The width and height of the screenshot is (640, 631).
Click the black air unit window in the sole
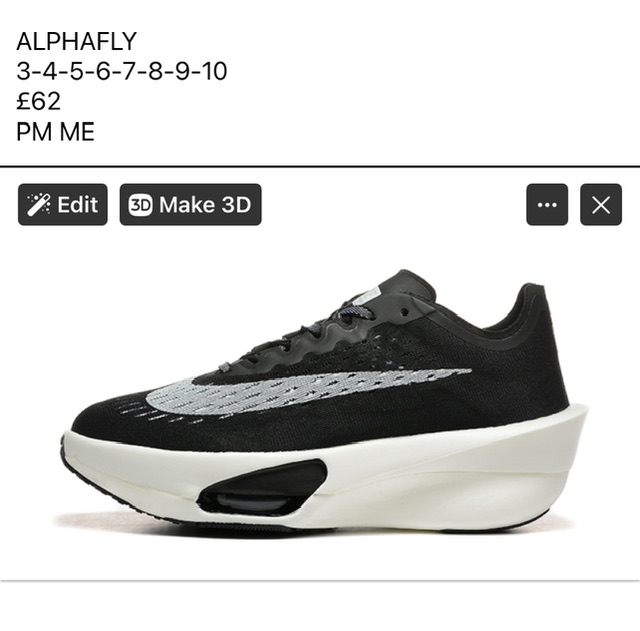click(x=262, y=487)
